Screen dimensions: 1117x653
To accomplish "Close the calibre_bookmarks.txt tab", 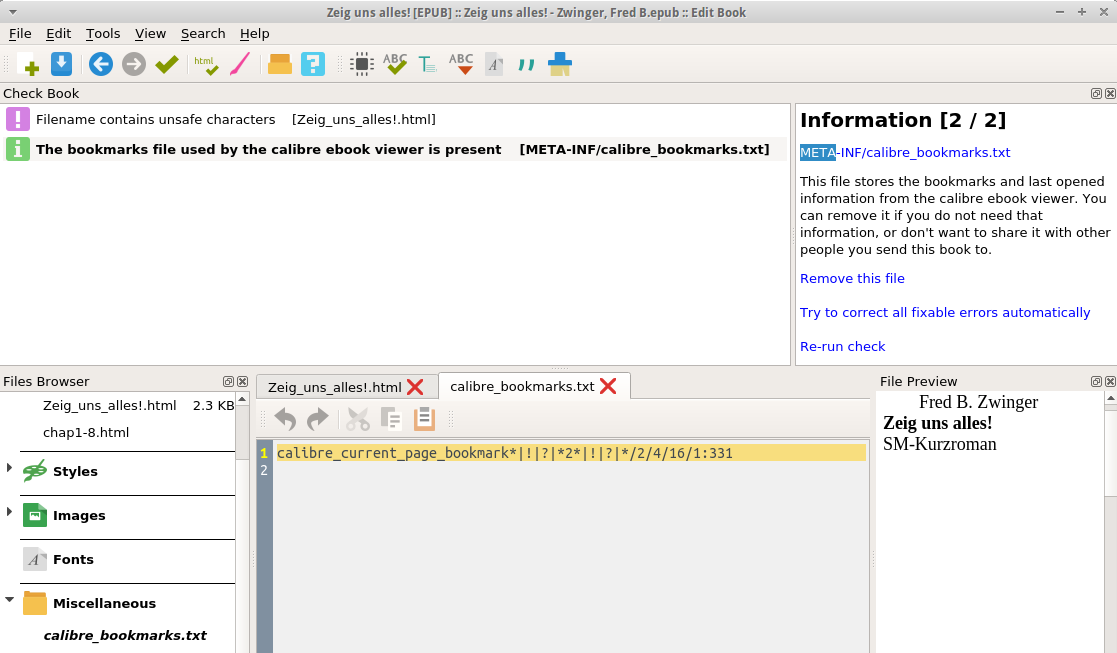I will click(608, 386).
